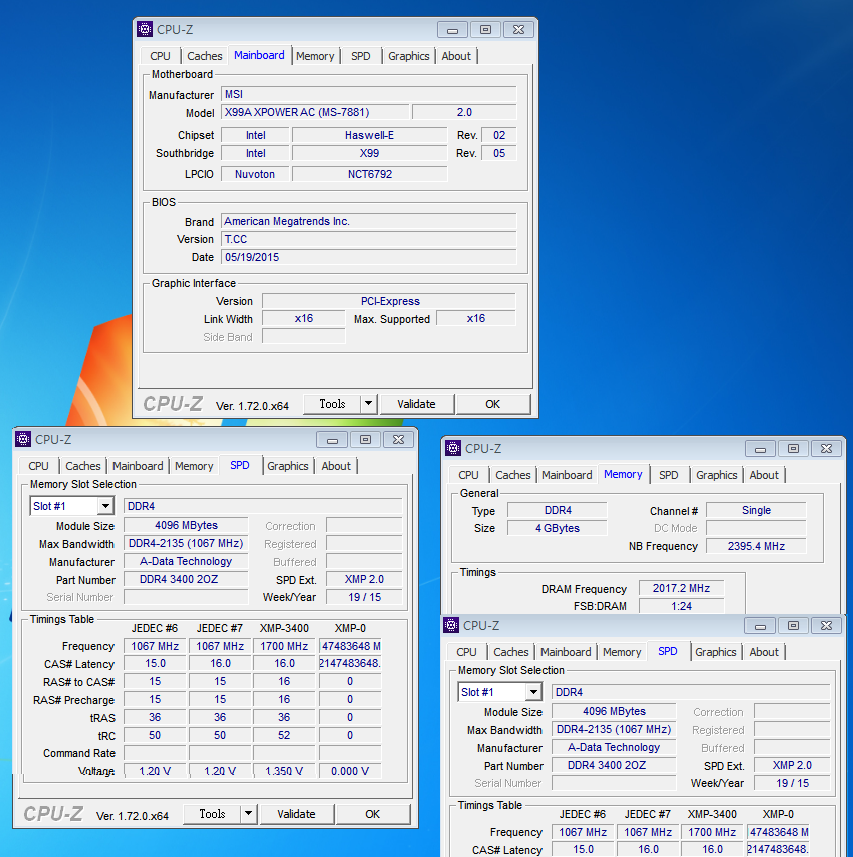
Task: Click the CPU-Z icon in the SPD window title bar
Action: [25, 439]
